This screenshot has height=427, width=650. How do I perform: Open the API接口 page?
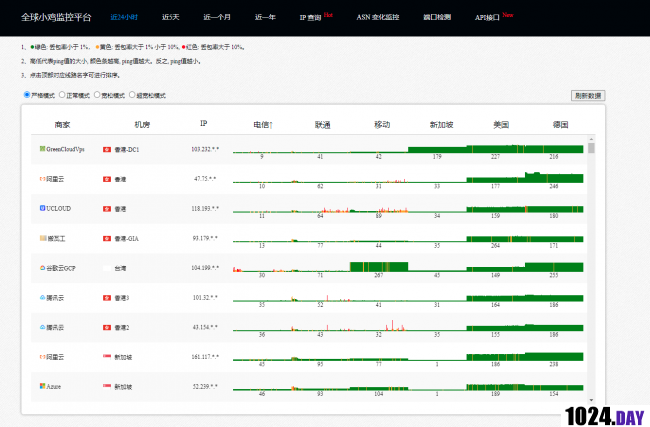click(487, 17)
